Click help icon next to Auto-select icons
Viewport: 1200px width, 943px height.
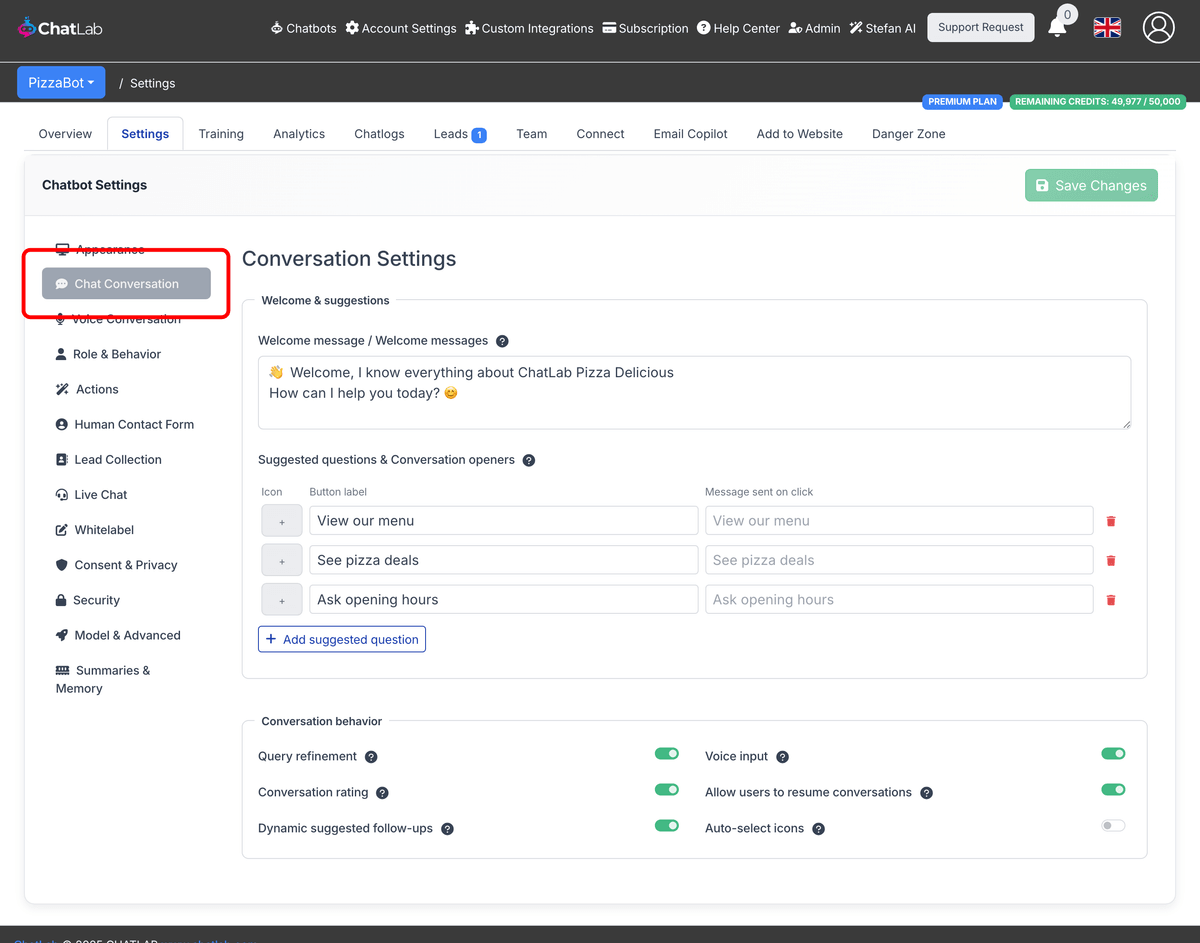point(818,829)
